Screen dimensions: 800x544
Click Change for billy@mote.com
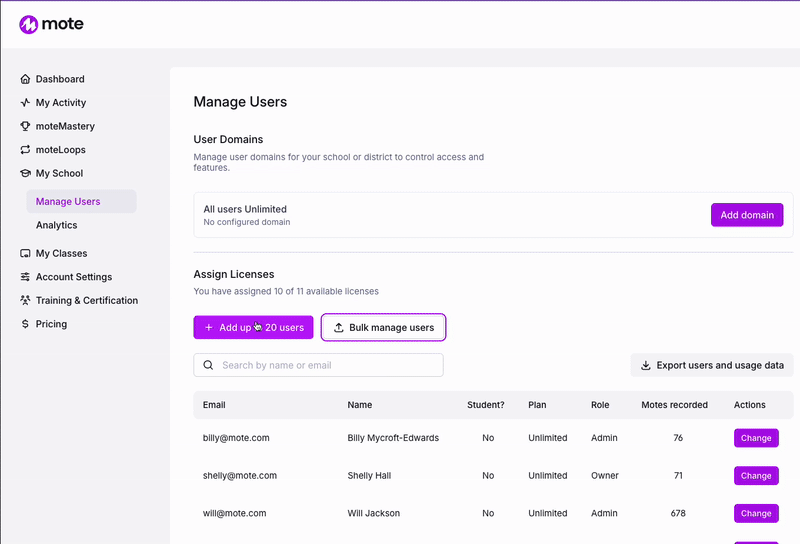[756, 438]
